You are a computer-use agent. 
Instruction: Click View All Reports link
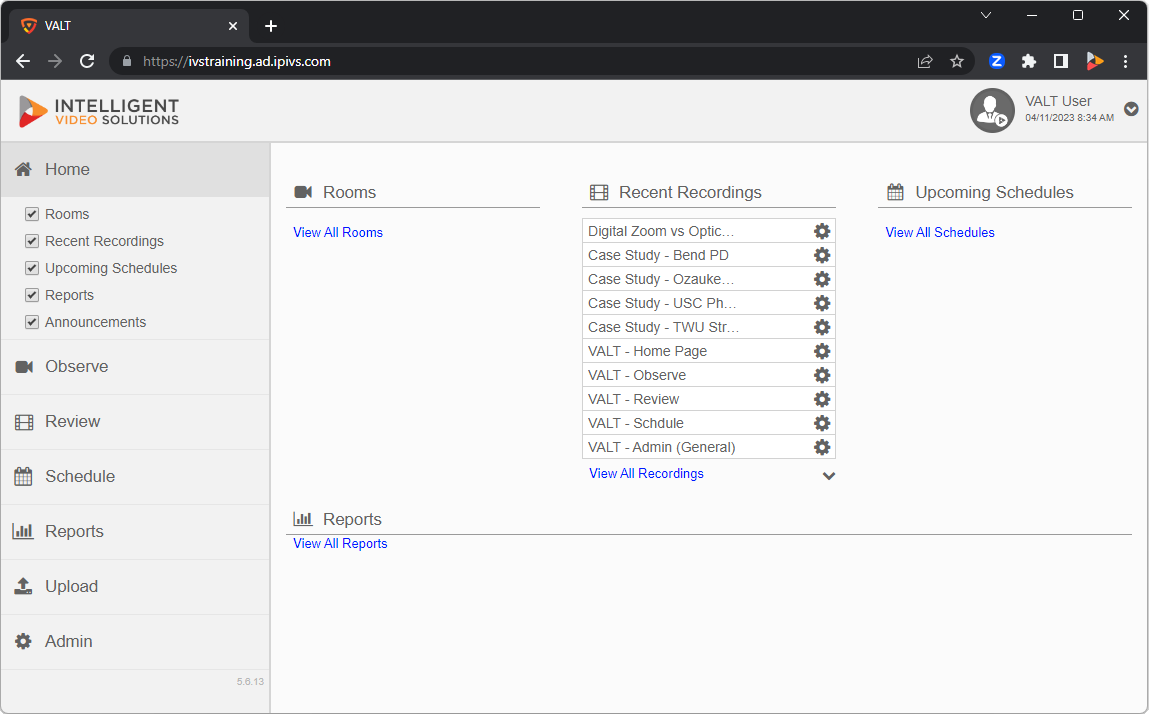[340, 543]
